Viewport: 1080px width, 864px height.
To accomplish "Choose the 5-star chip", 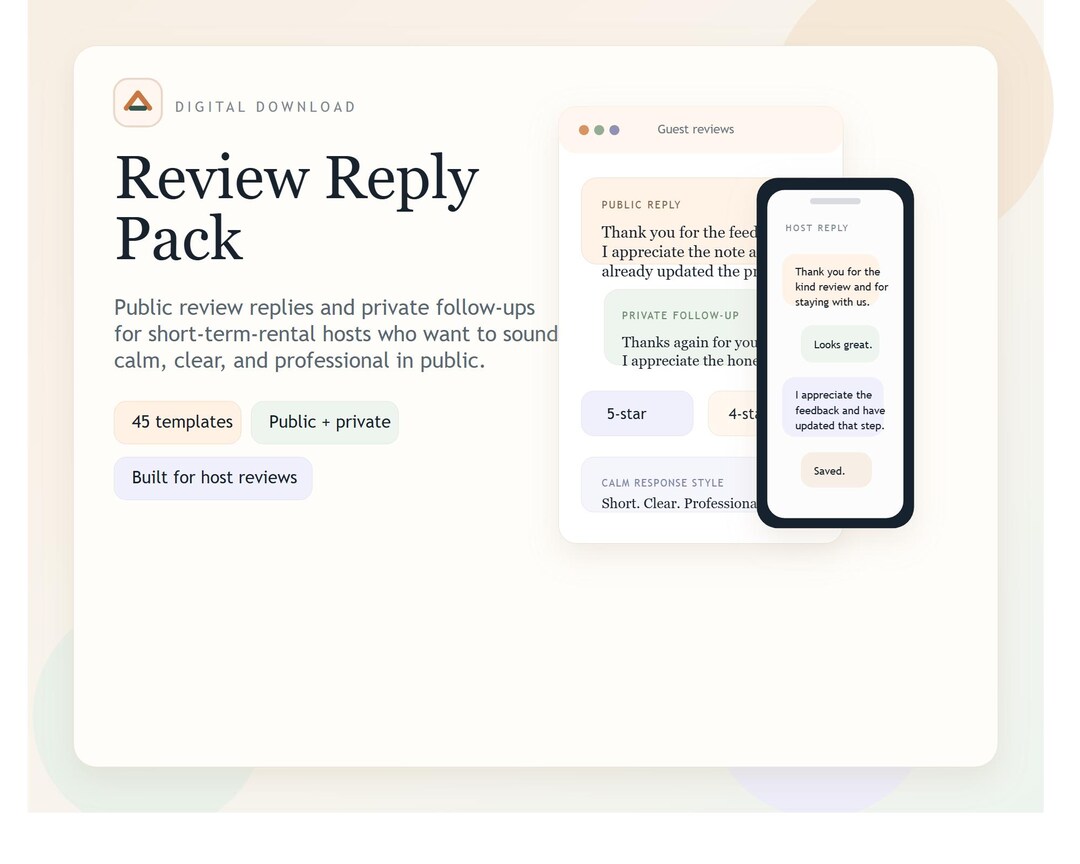I will click(x=637, y=413).
